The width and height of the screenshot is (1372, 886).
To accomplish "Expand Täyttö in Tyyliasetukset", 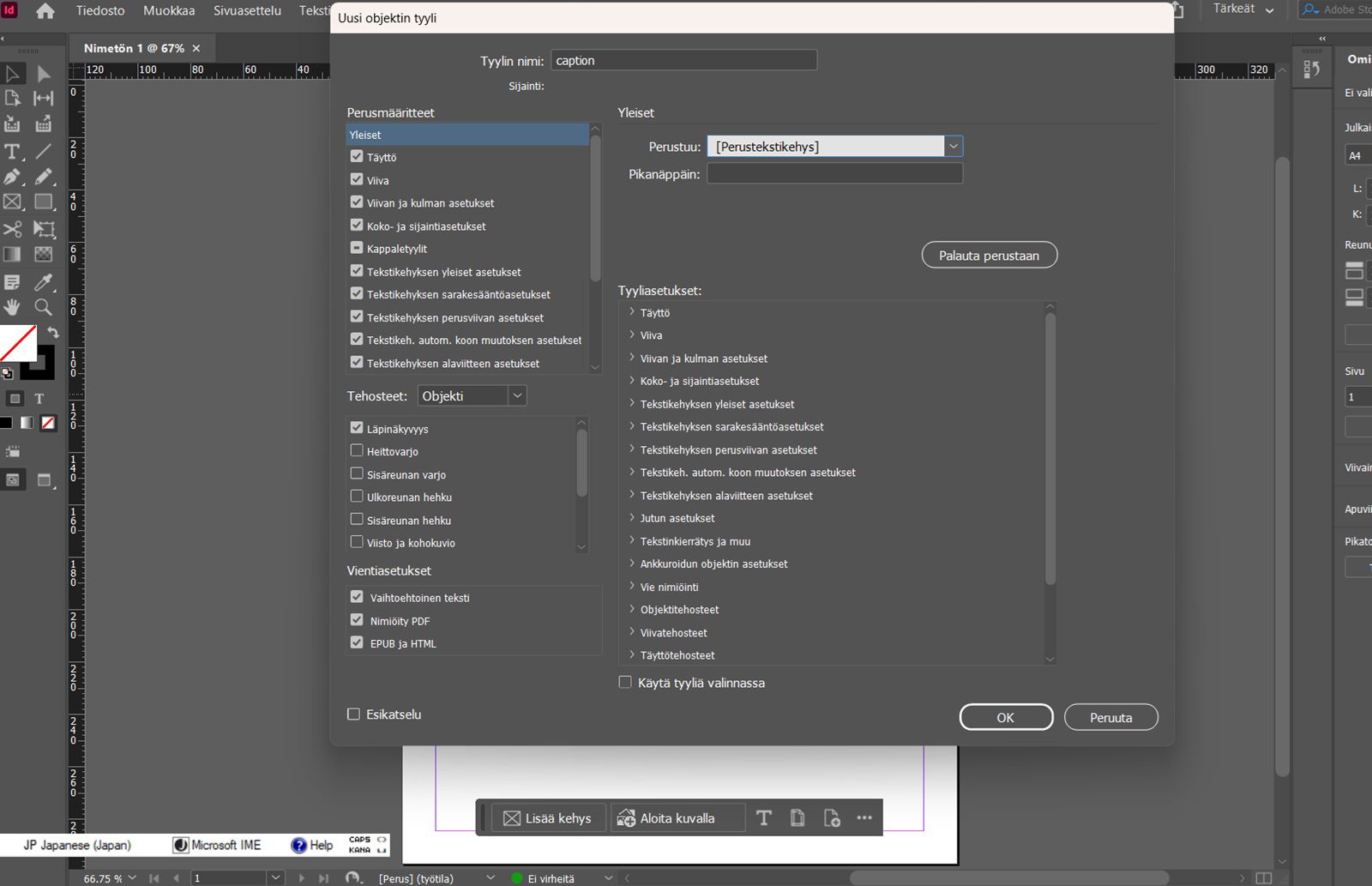I will [x=632, y=312].
